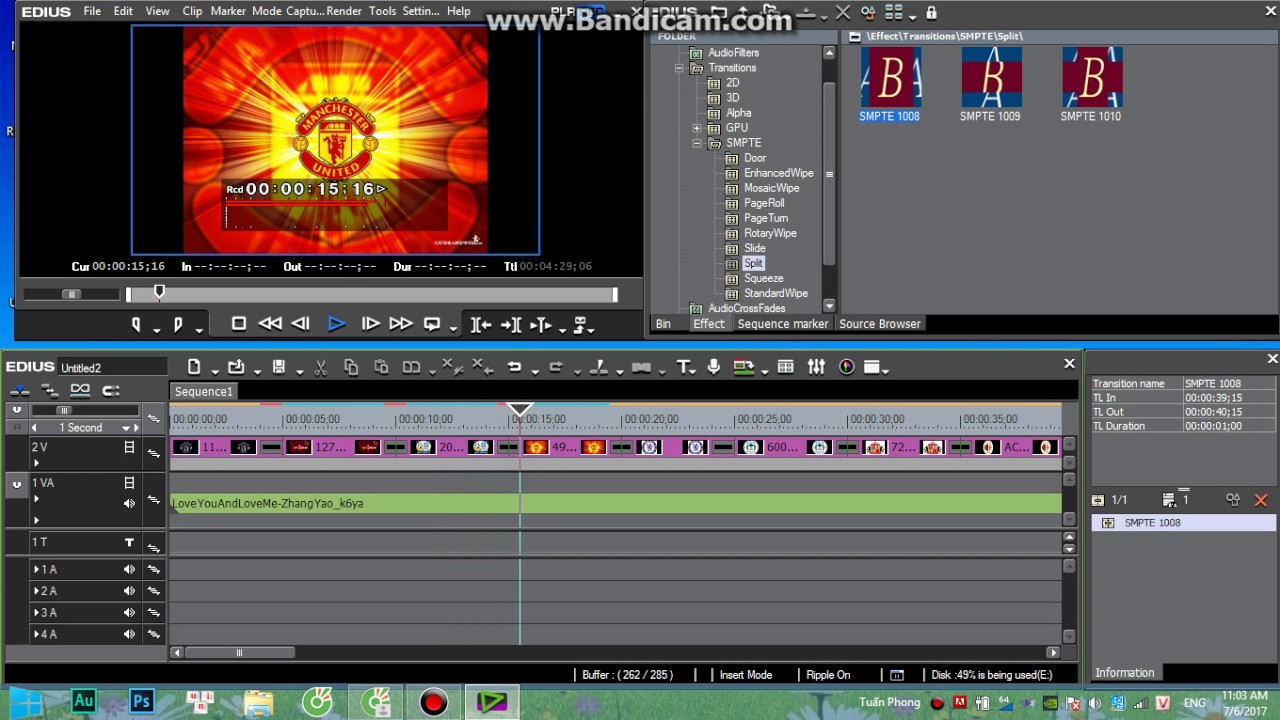Open the Audio Mixer sliders icon
Viewport: 1280px width, 720px height.
pyautogui.click(x=817, y=367)
